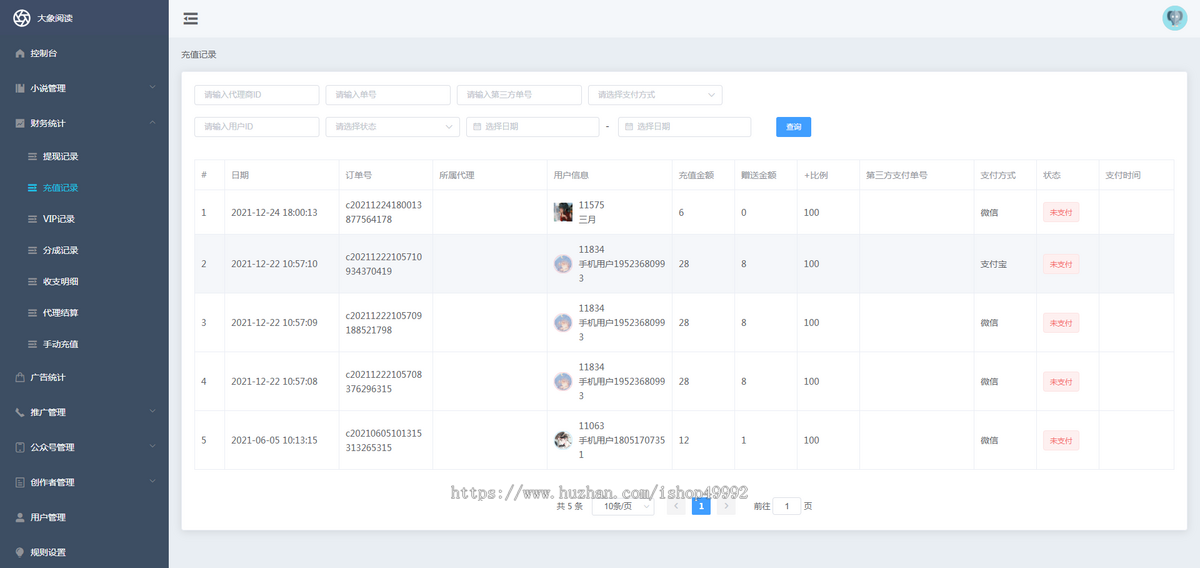Click avatar thumbnail of user 11575 三月
This screenshot has width=1200, height=568.
563,212
